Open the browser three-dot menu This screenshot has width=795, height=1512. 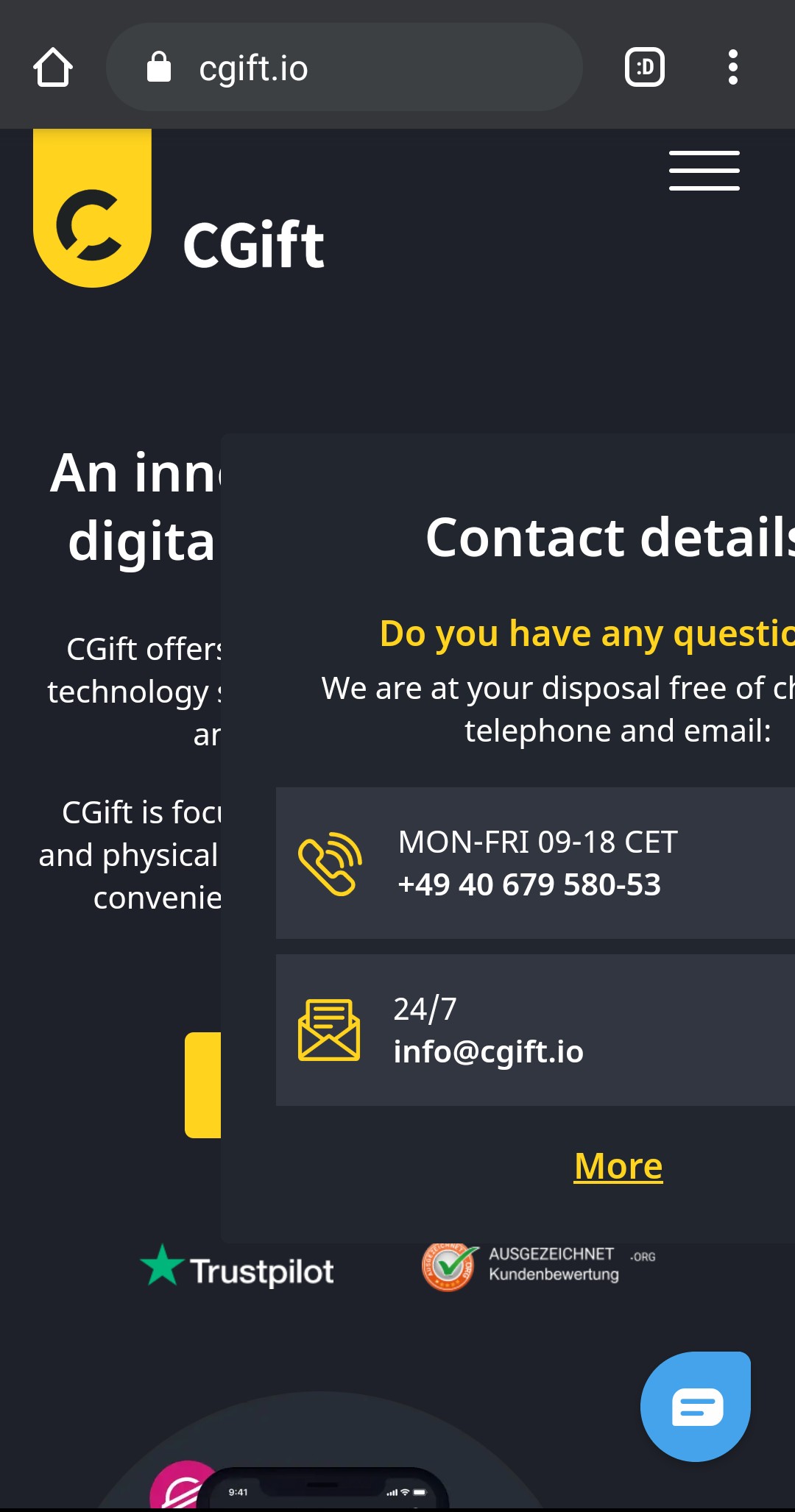[732, 68]
